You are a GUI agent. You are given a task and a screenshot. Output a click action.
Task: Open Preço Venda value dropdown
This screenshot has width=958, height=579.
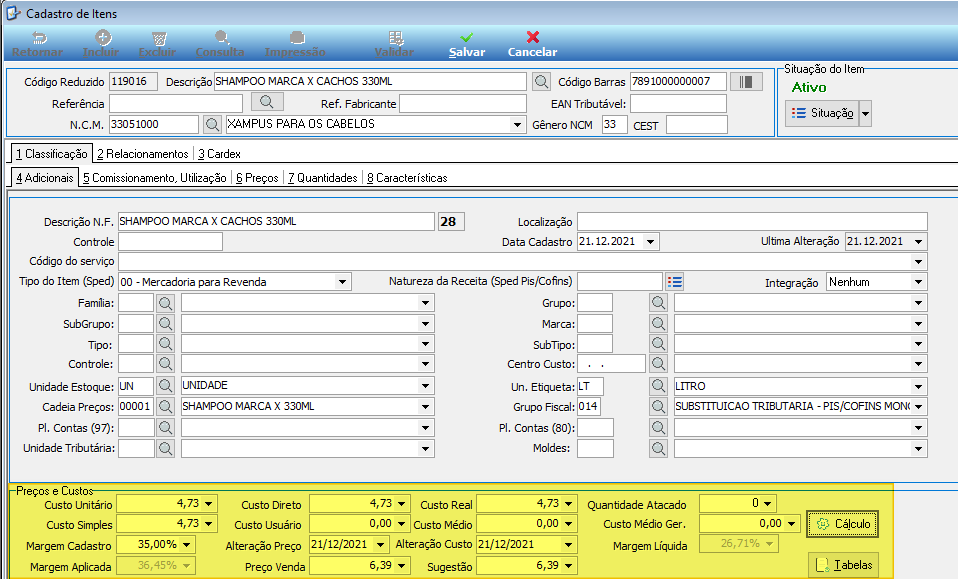(x=401, y=566)
